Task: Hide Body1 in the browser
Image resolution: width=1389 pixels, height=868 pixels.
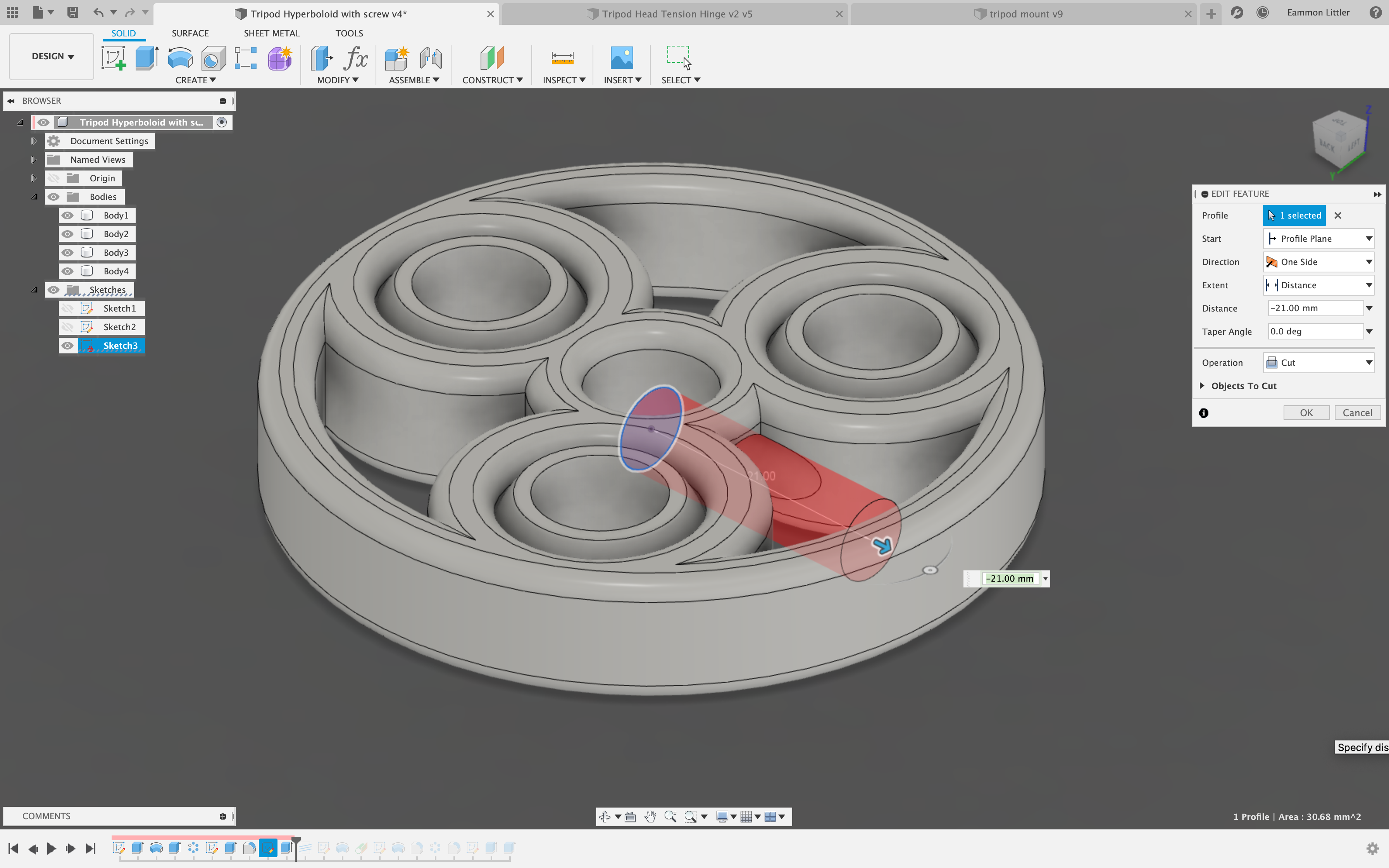Action: 68,215
